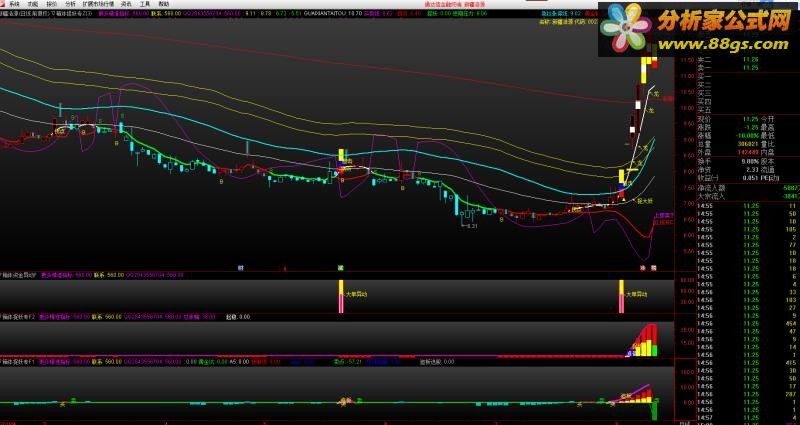Click the 净资 value 2.33
Viewport: 800px width, 425px height.
(x=753, y=169)
